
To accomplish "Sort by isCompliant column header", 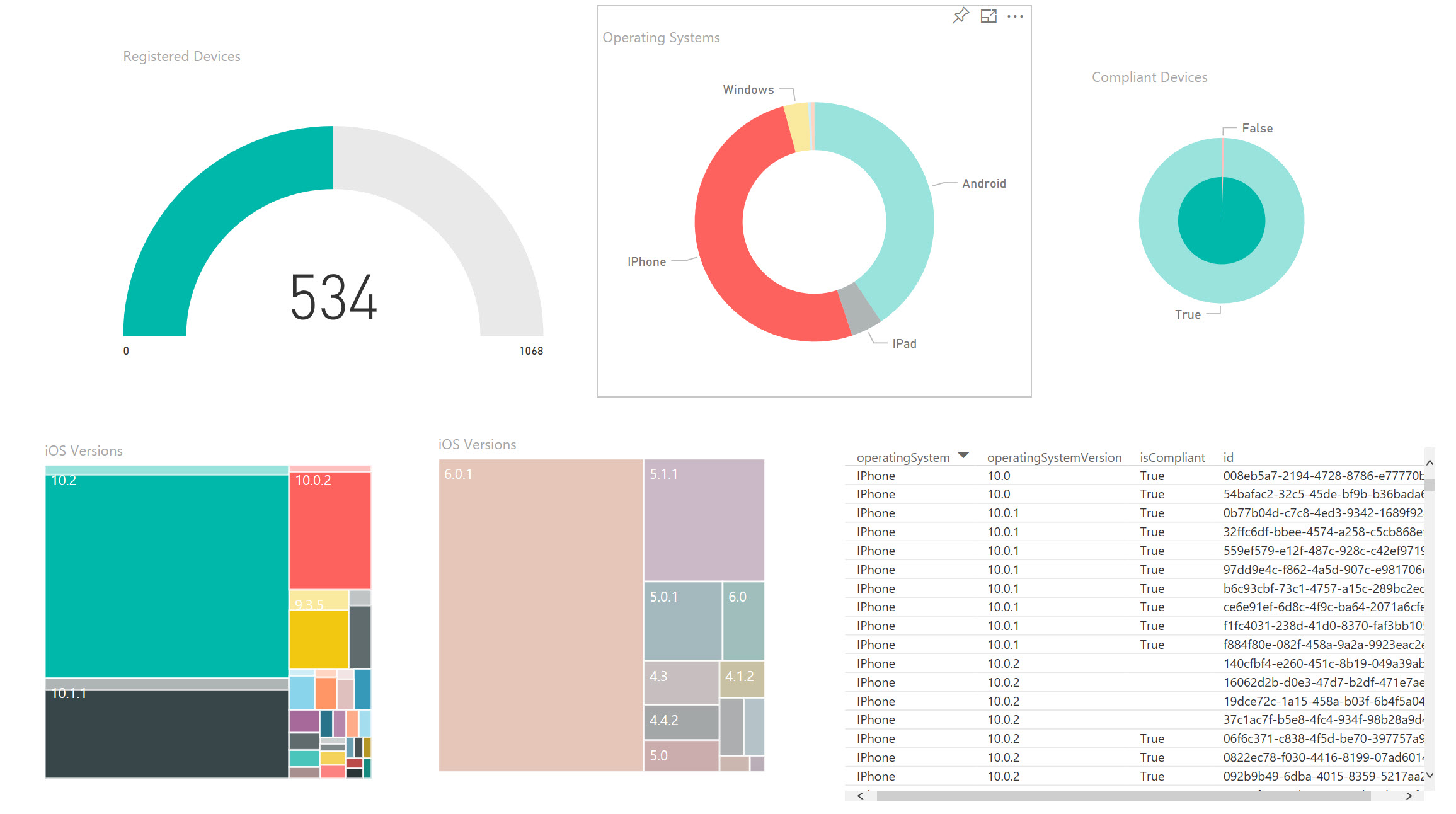I will 1171,457.
